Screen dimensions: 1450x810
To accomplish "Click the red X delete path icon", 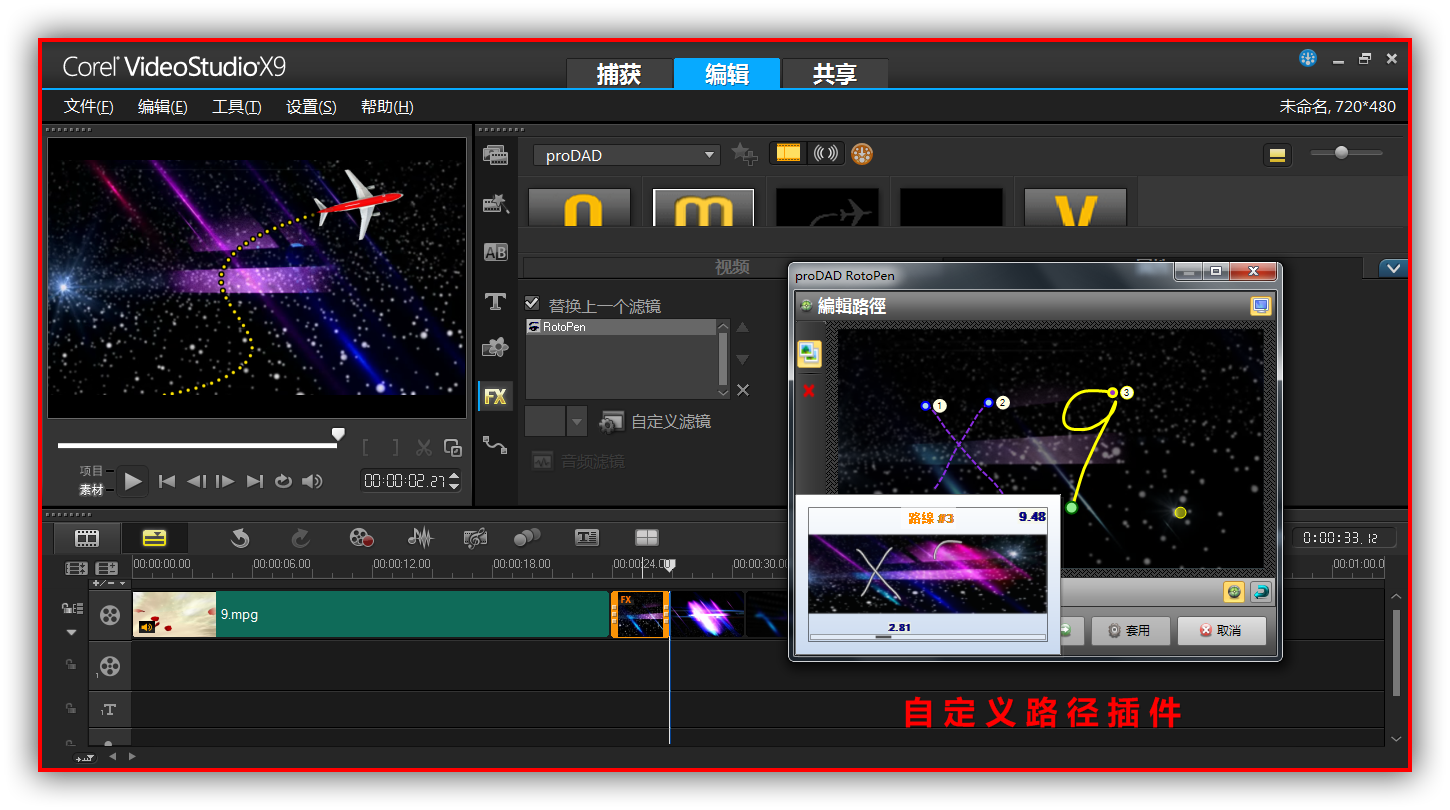I will point(809,391).
